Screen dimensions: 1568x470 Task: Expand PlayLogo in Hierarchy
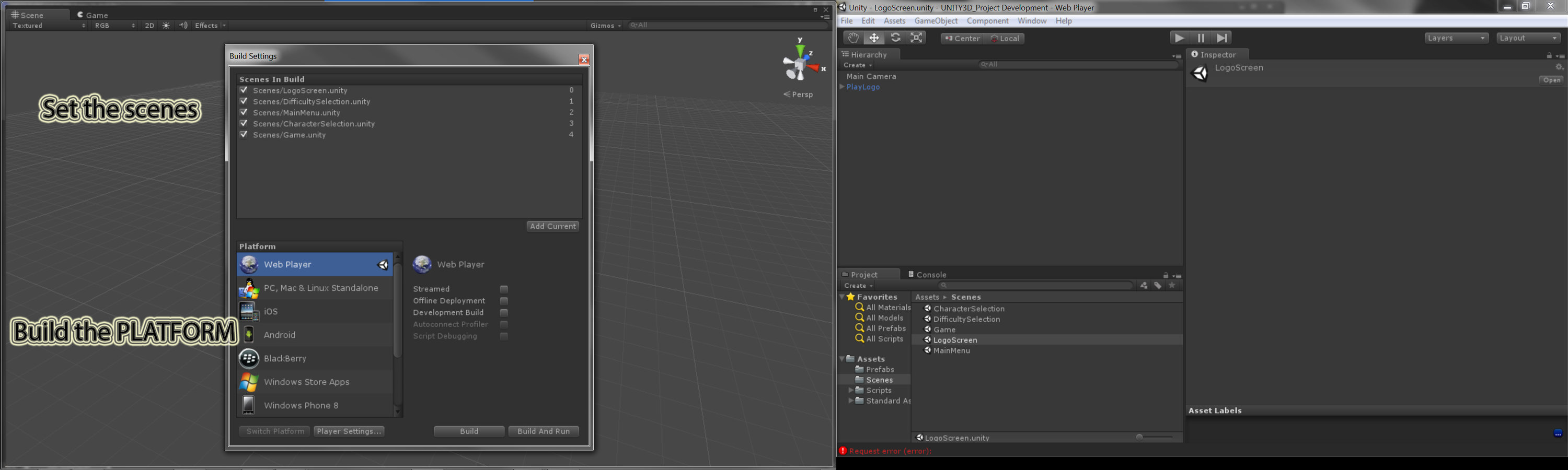[843, 87]
